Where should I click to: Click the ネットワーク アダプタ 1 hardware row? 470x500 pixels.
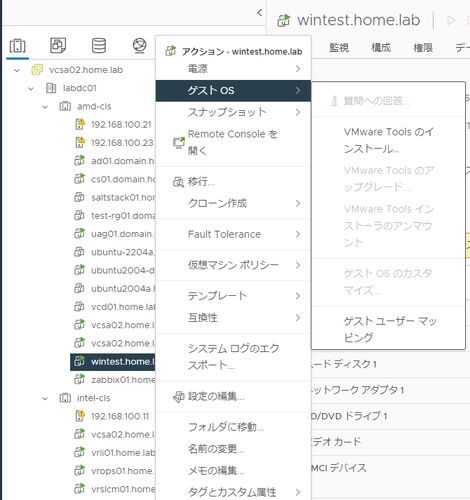(391, 390)
